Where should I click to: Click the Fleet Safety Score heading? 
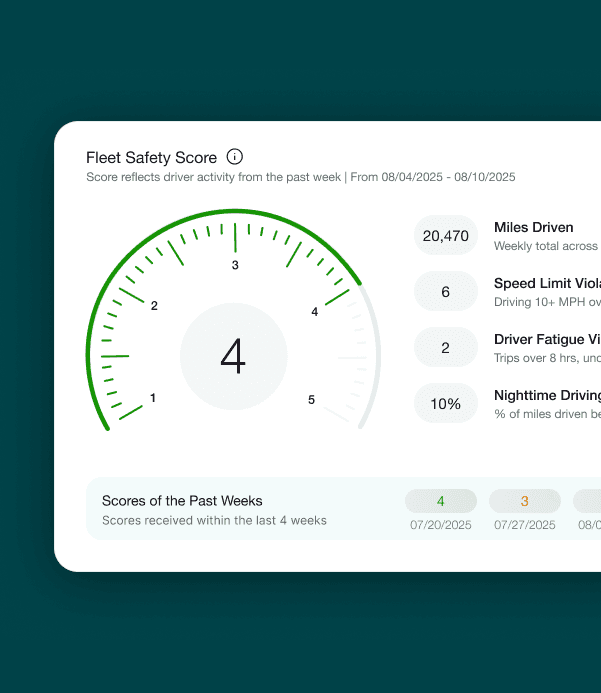[151, 158]
